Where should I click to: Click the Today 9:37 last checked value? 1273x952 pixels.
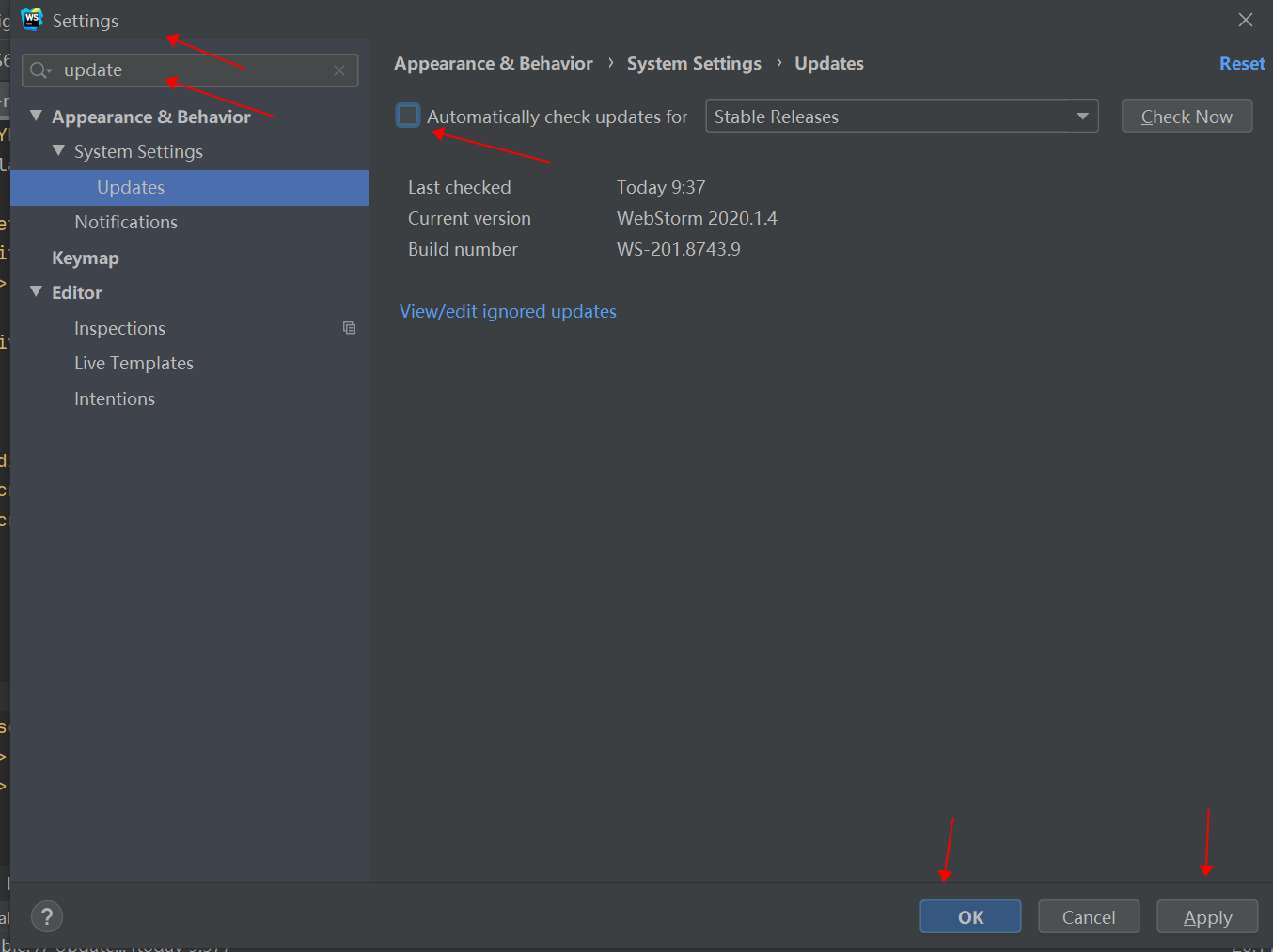[661, 187]
